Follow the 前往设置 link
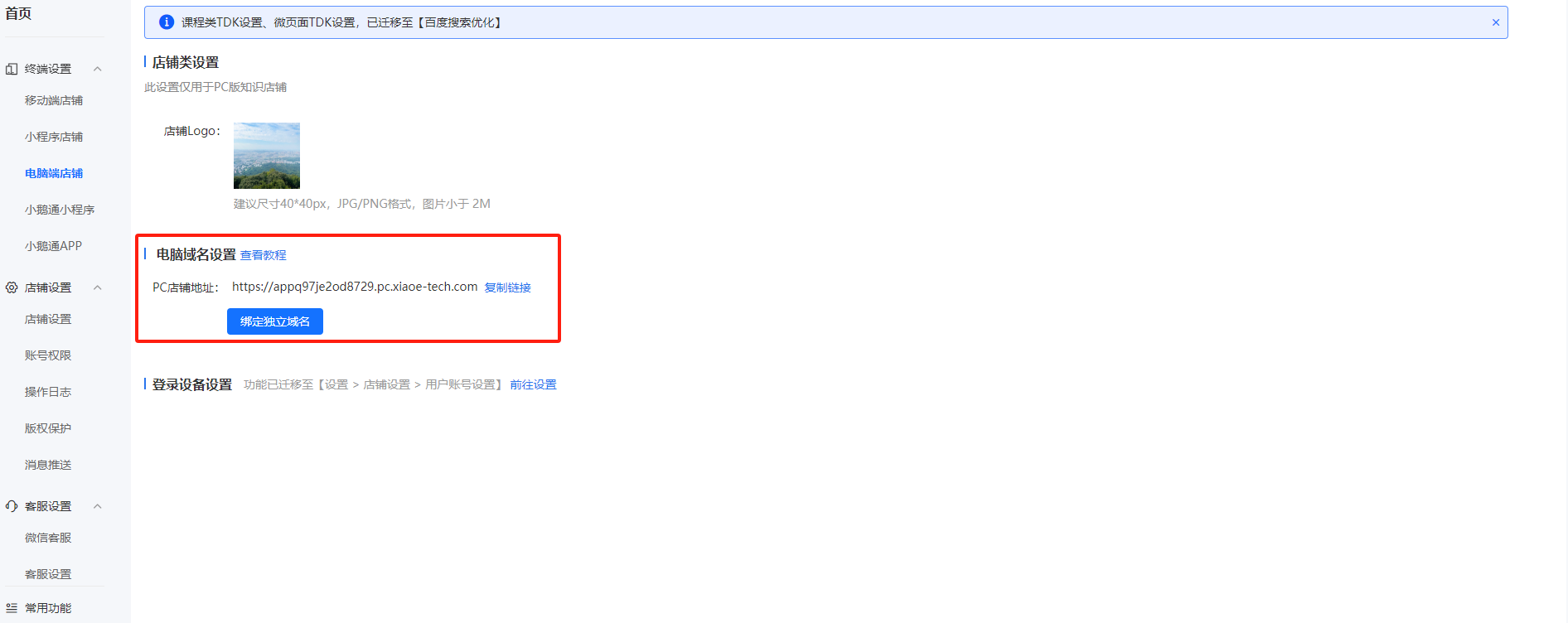The width and height of the screenshot is (1568, 623). (x=534, y=384)
